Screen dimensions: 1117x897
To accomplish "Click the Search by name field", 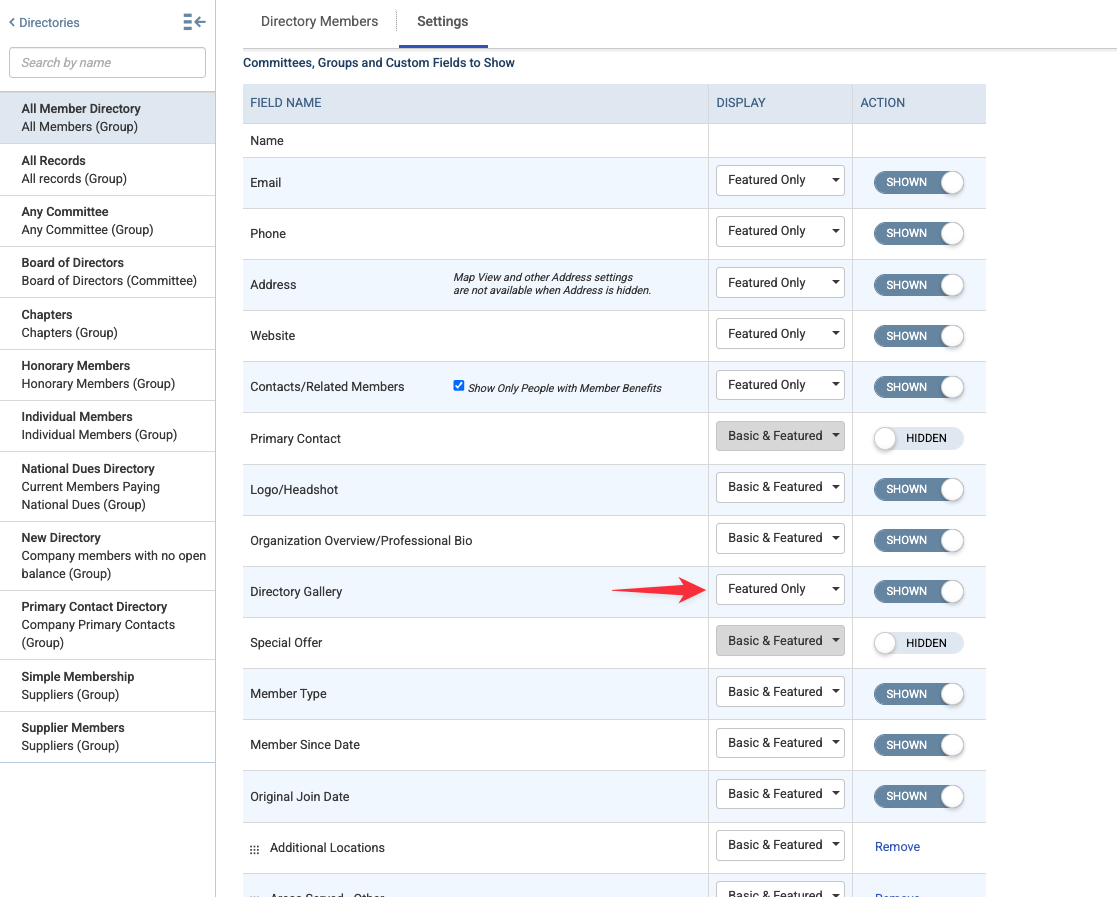I will 108,63.
